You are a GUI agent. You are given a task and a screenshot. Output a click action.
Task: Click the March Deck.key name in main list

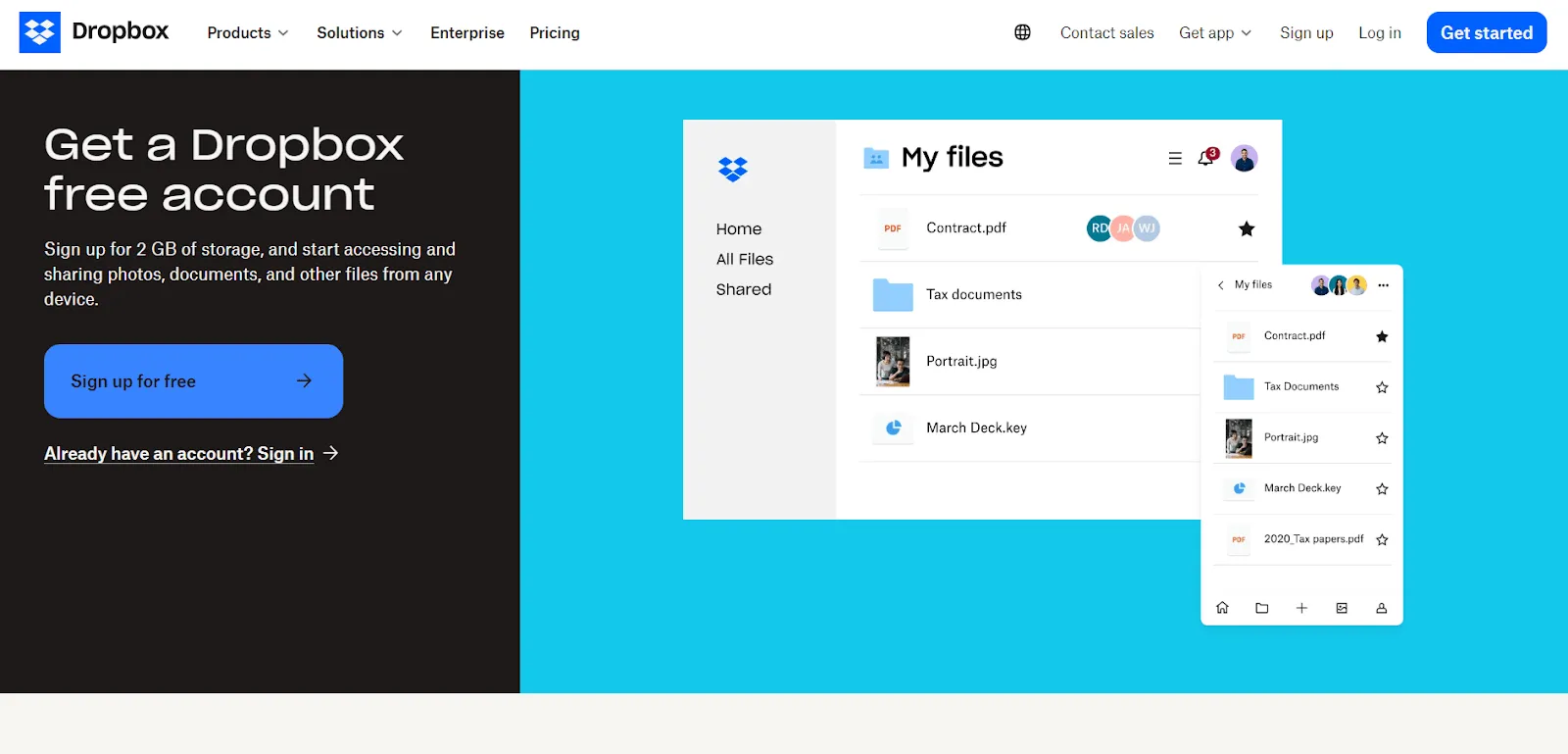(x=977, y=427)
